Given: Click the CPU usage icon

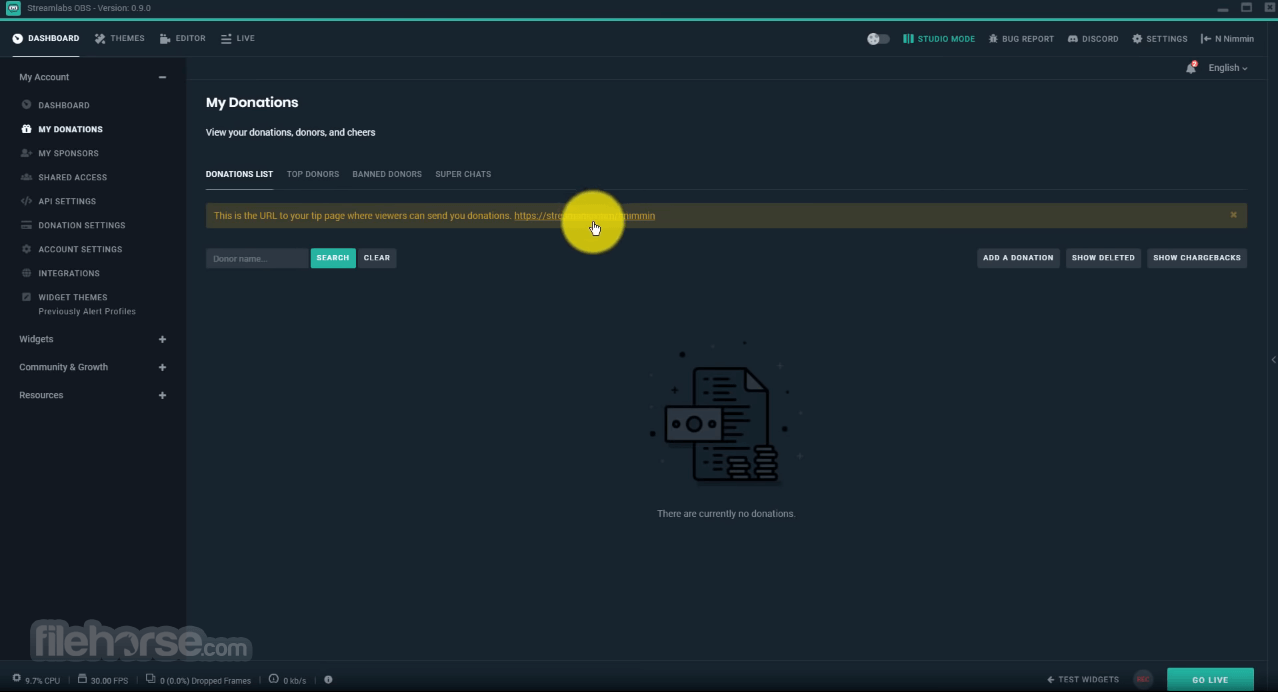Looking at the screenshot, I should pos(16,679).
